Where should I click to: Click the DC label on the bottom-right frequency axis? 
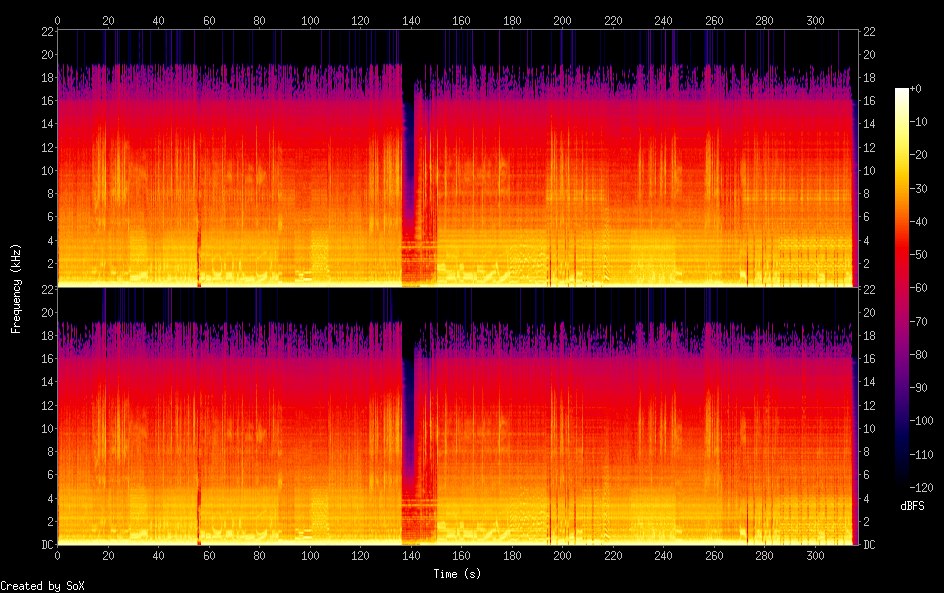869,545
